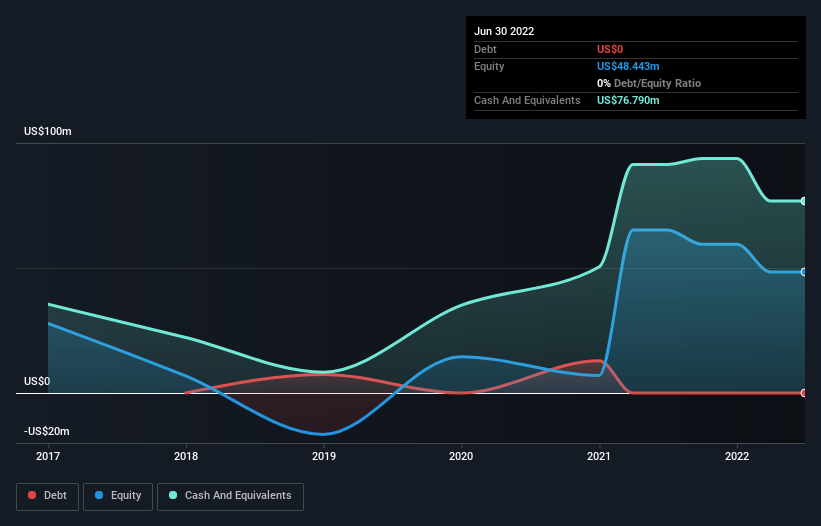Image resolution: width=821 pixels, height=526 pixels.
Task: Click the 2019 x-axis label
Action: 324,456
